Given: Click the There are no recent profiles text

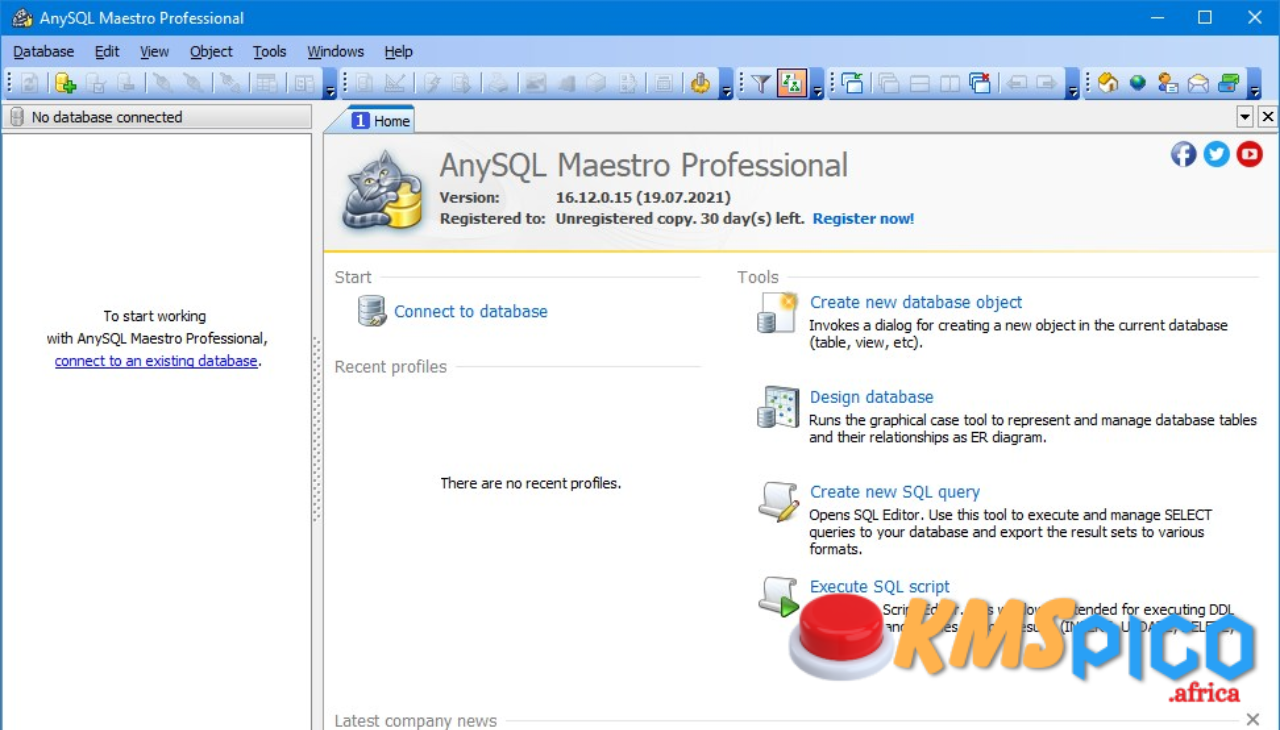Looking at the screenshot, I should pos(531,483).
